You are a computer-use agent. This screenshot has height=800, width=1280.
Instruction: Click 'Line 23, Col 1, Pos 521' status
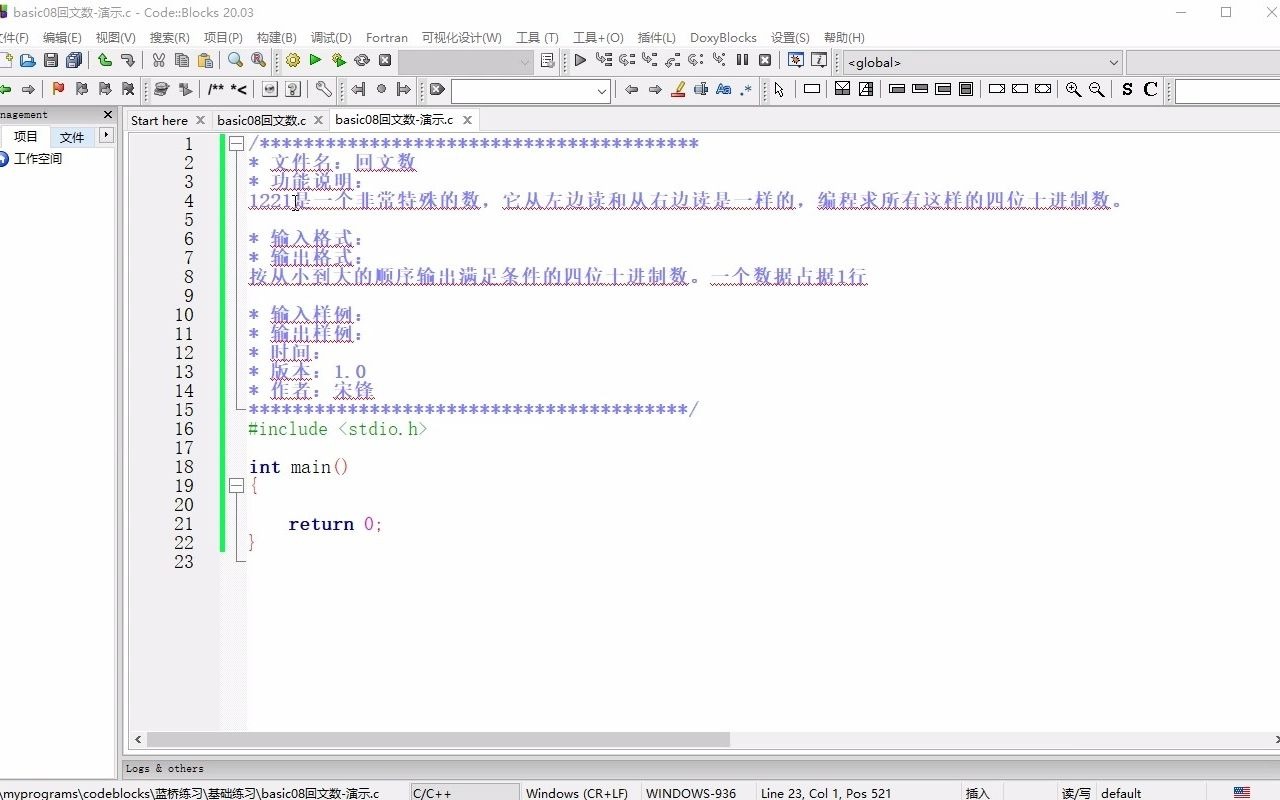(826, 793)
